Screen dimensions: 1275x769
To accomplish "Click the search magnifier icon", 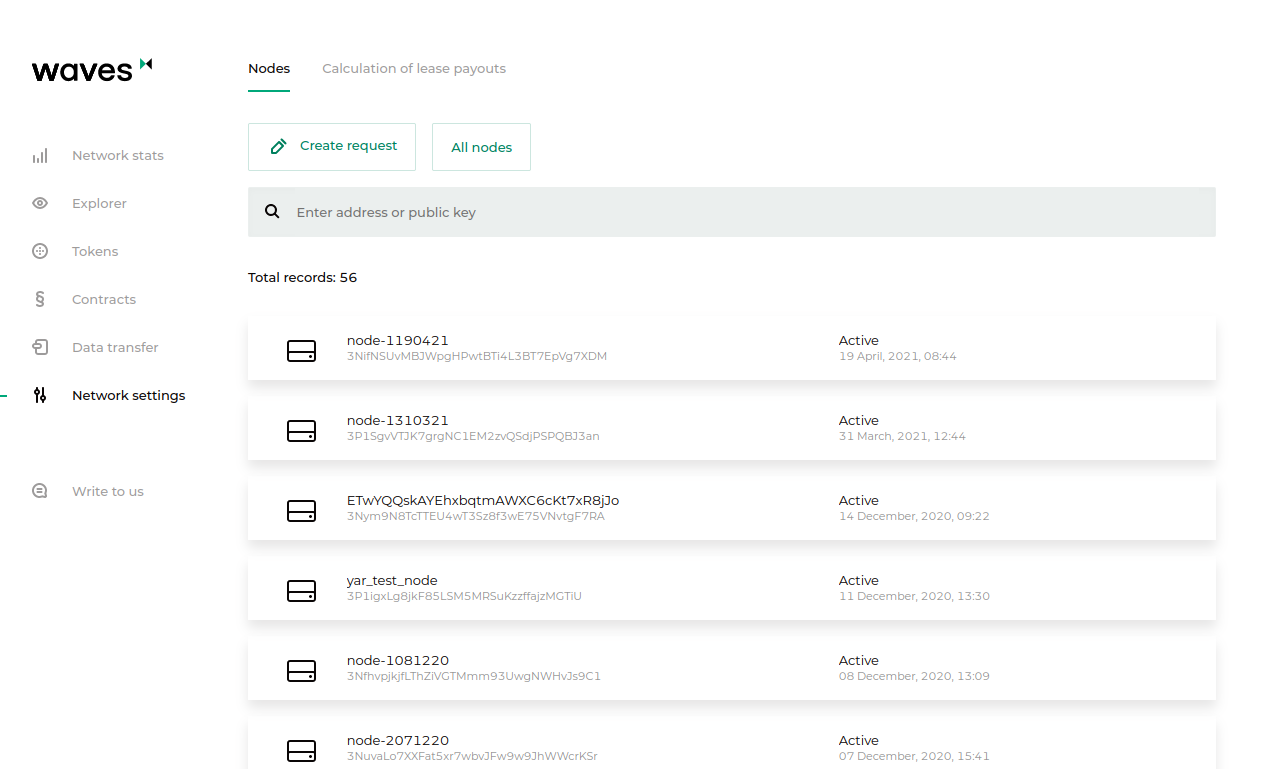I will (272, 212).
